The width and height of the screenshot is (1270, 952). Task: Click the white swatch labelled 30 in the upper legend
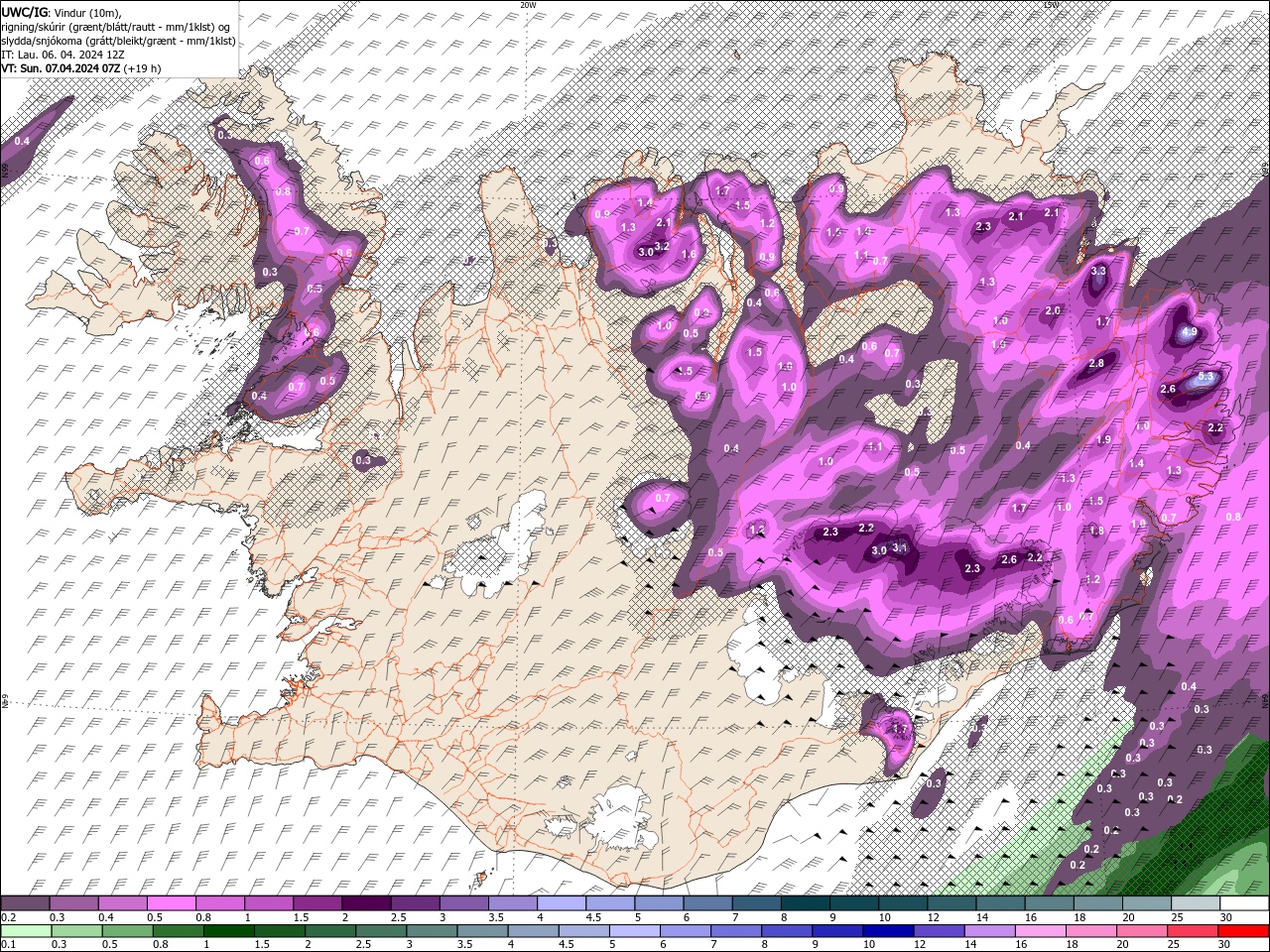[x=1244, y=903]
